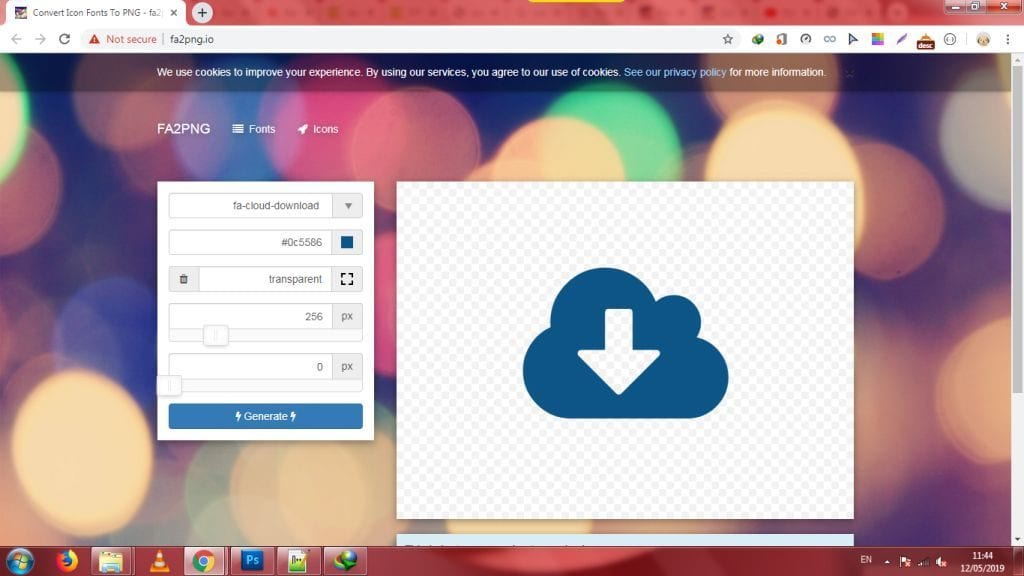This screenshot has width=1024, height=576.
Task: Click the blue #0c5586 color swatch
Action: (347, 243)
